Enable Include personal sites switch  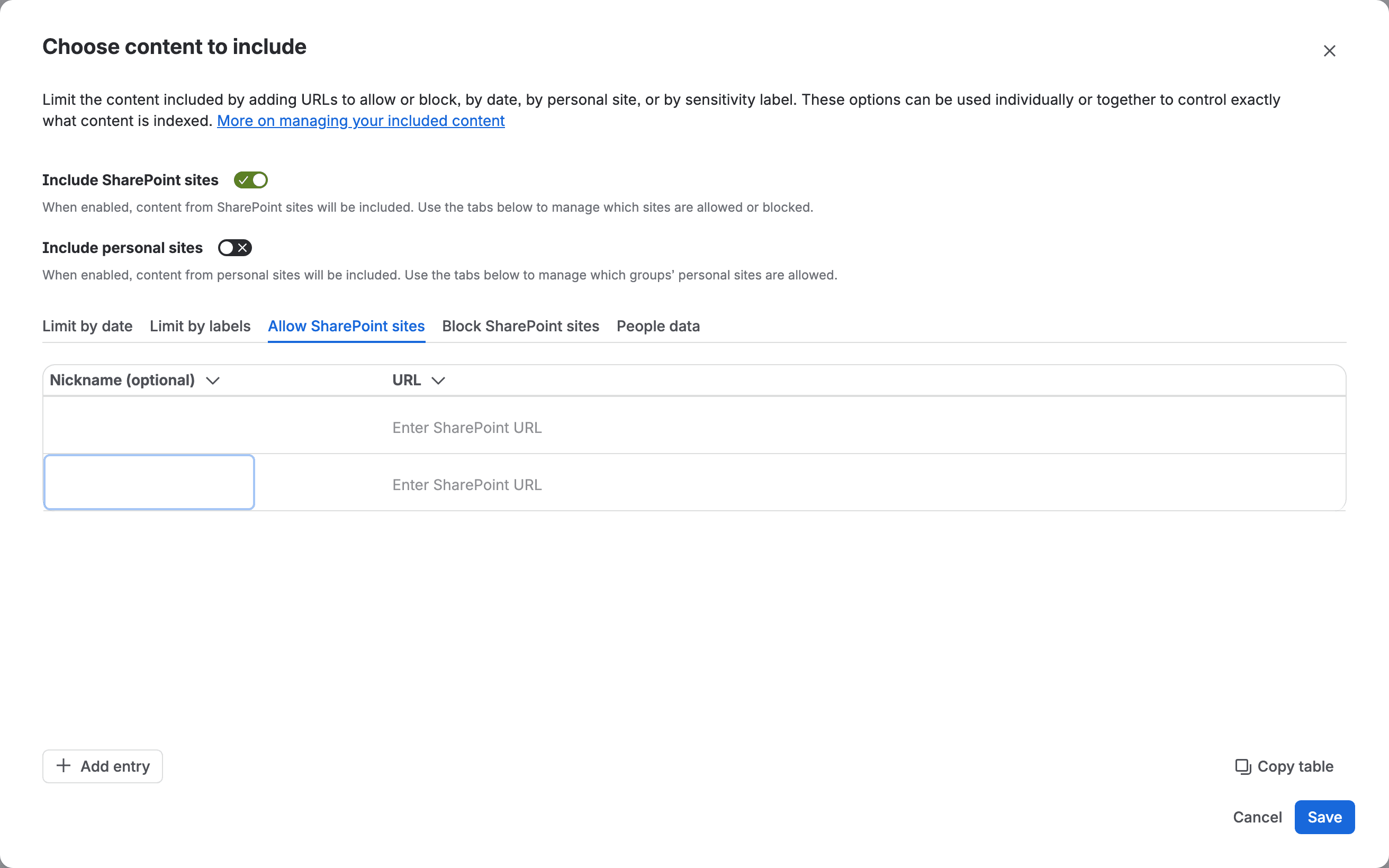click(x=234, y=248)
